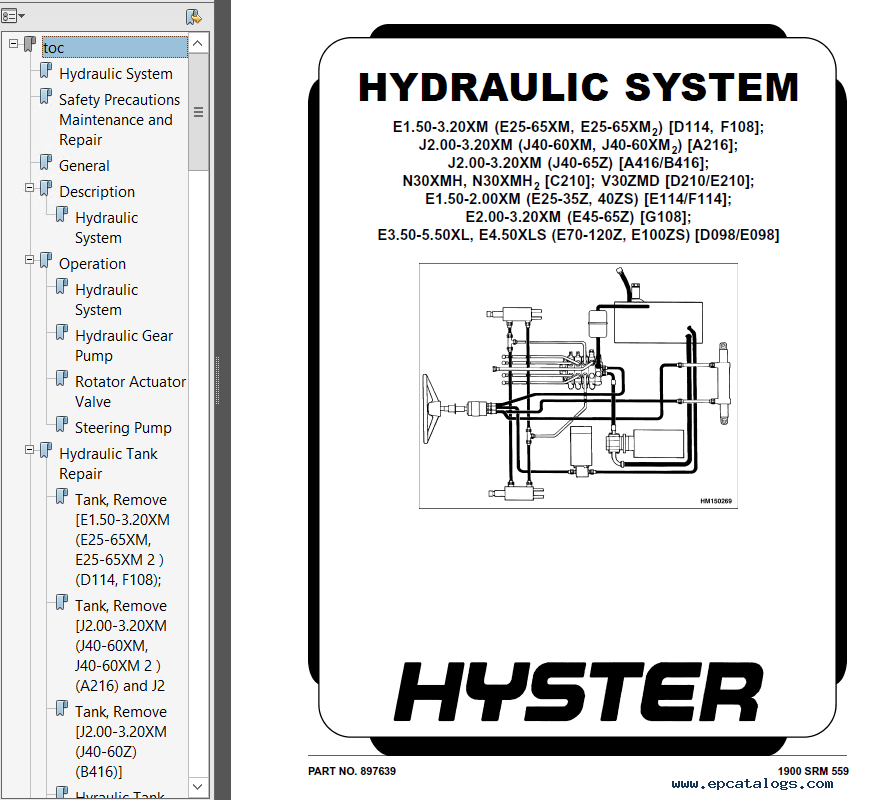
Task: Open Safety Precautions Maintenance and Repair bookmark
Action: pyautogui.click(x=120, y=120)
